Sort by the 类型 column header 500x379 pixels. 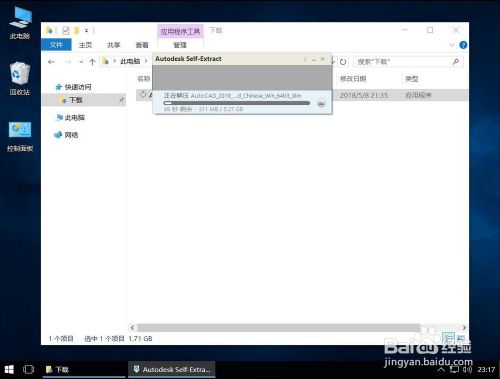click(412, 79)
